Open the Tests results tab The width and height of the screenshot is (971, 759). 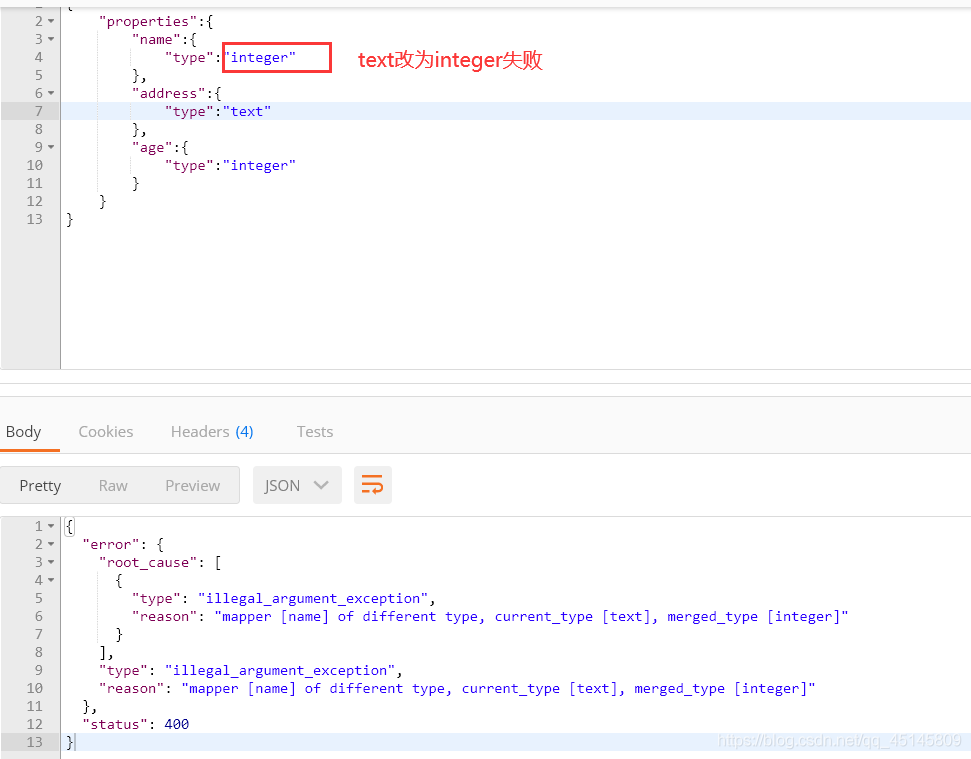tap(315, 432)
